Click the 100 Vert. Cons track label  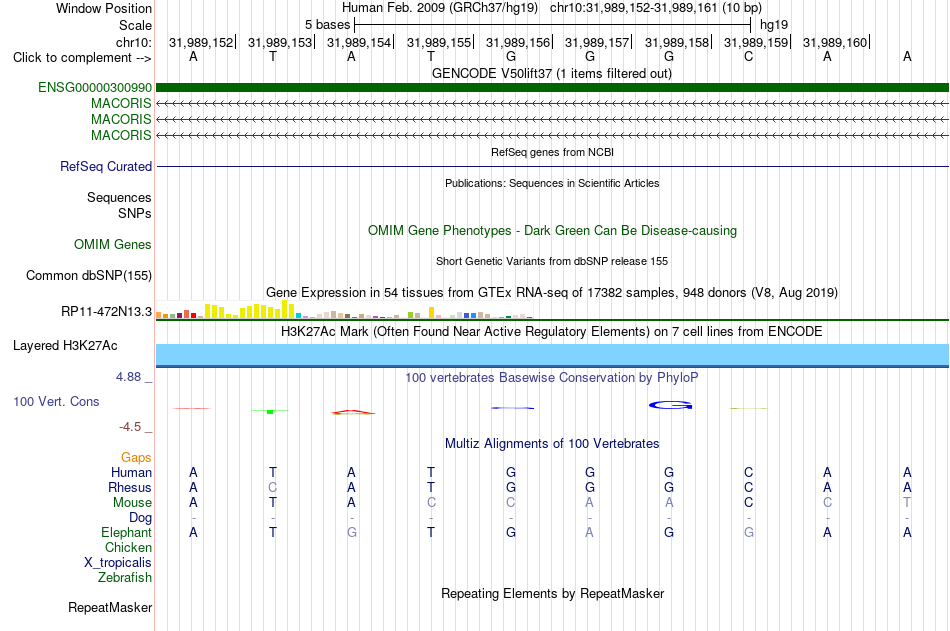click(56, 401)
